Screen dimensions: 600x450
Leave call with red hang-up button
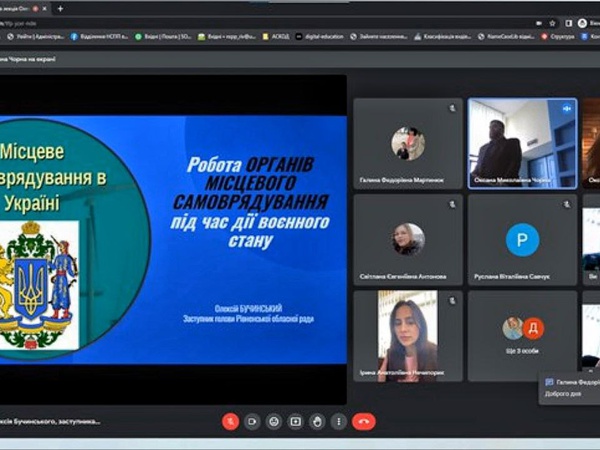(364, 422)
